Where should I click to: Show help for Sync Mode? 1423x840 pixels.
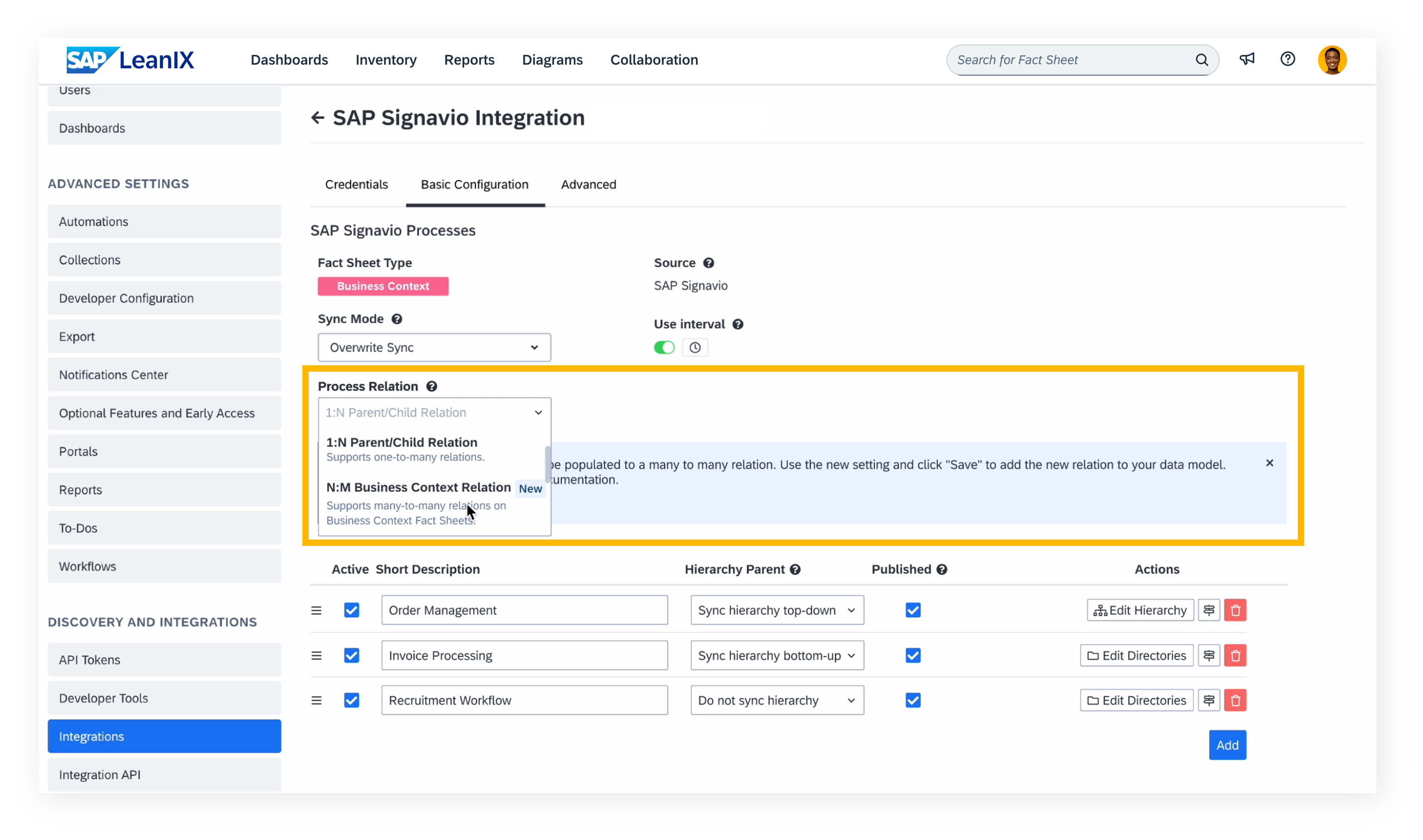point(397,319)
